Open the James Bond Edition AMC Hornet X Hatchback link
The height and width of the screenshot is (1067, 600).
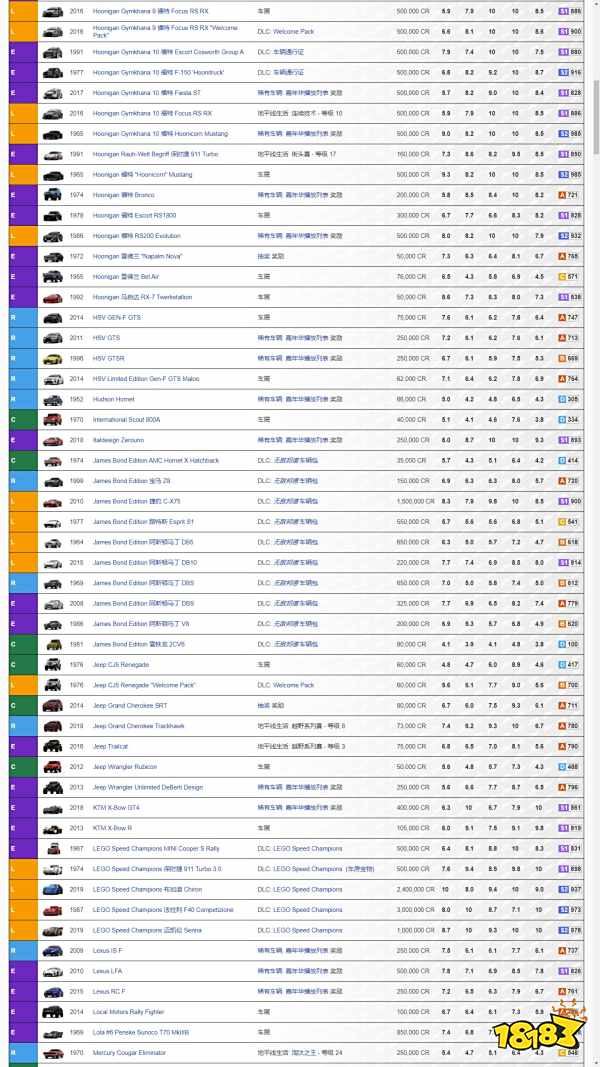[x=156, y=461]
